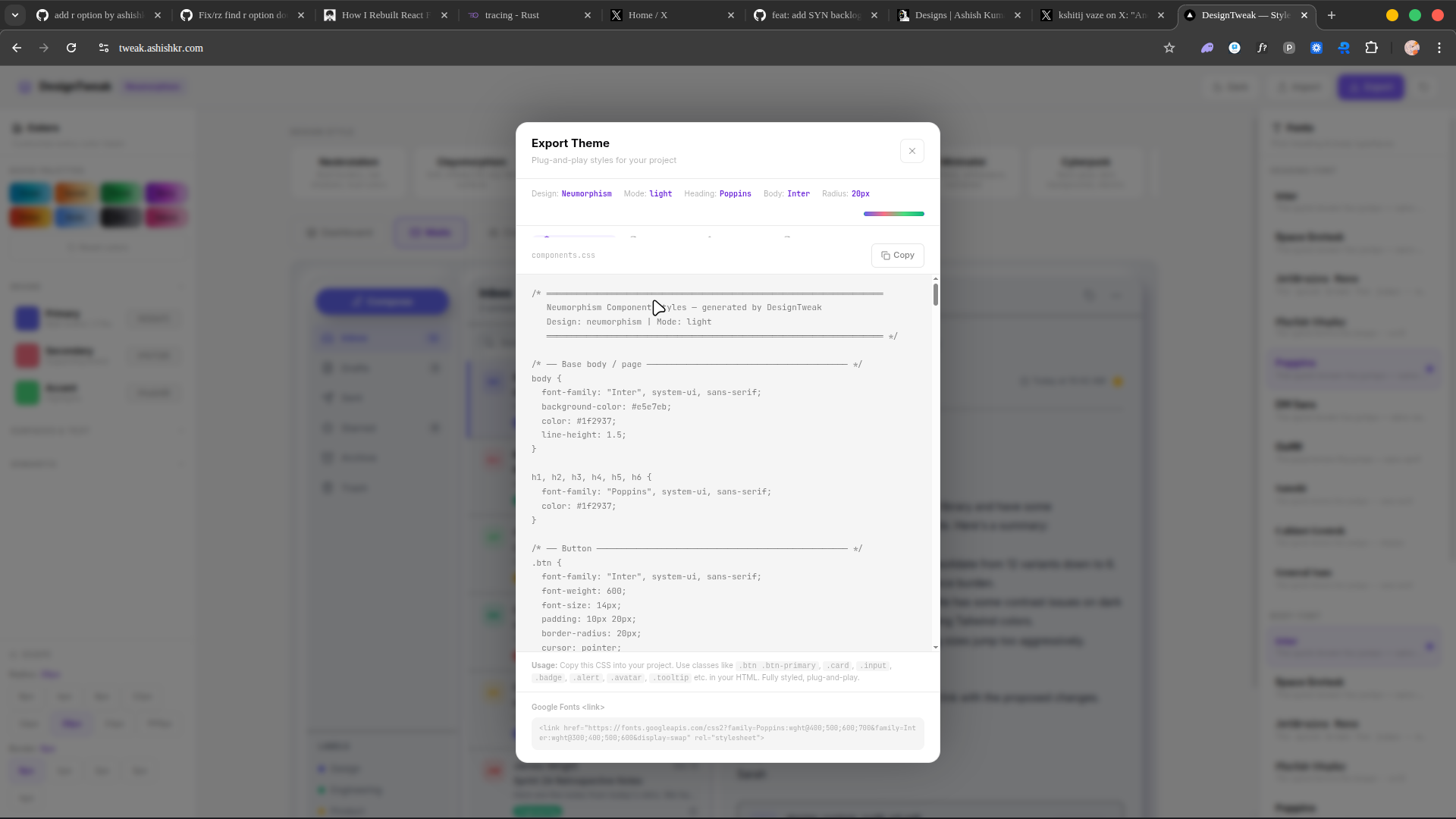Click the blue snowflake extension icon
The height and width of the screenshot is (819, 1456).
[1316, 48]
